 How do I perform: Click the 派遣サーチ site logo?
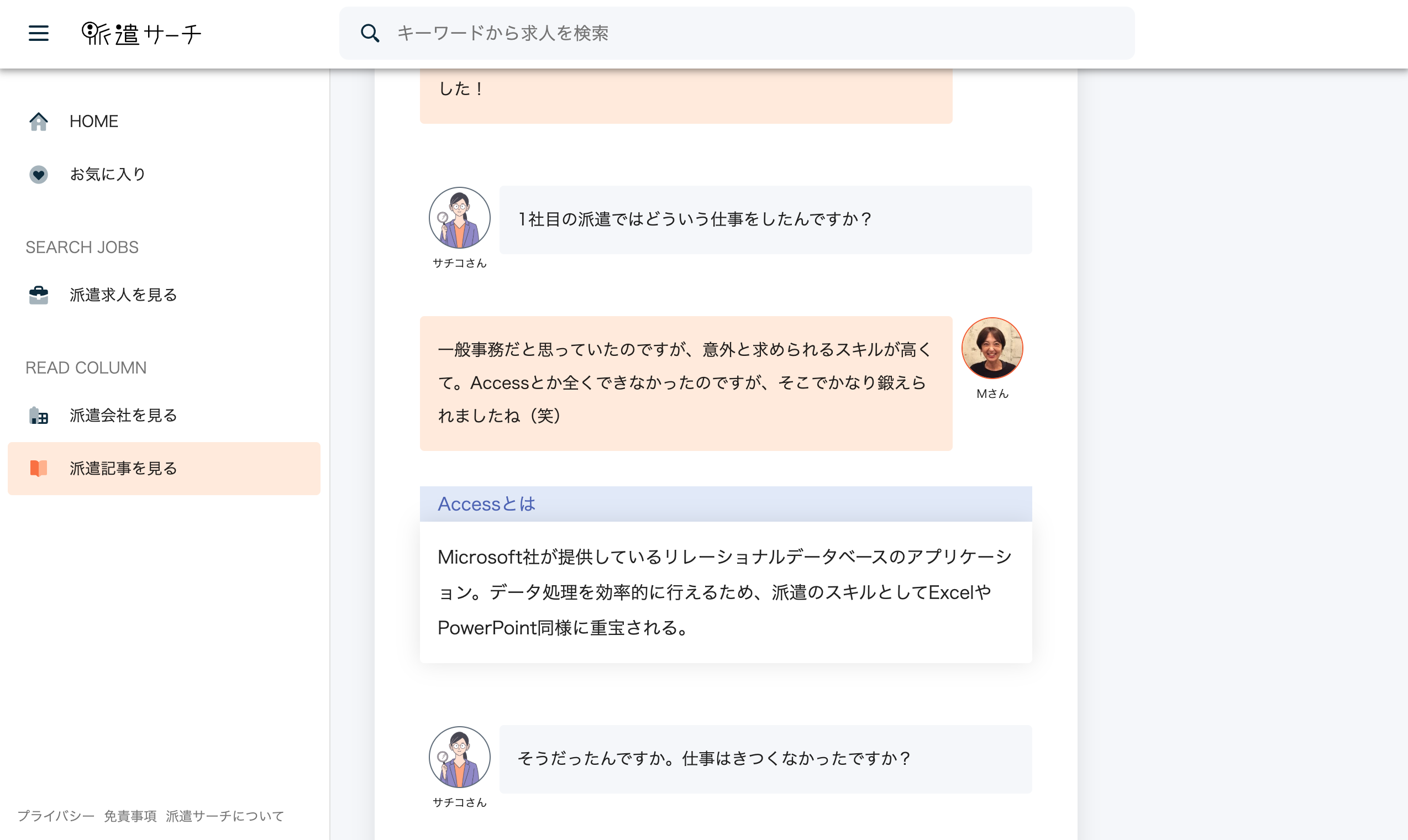pos(141,34)
